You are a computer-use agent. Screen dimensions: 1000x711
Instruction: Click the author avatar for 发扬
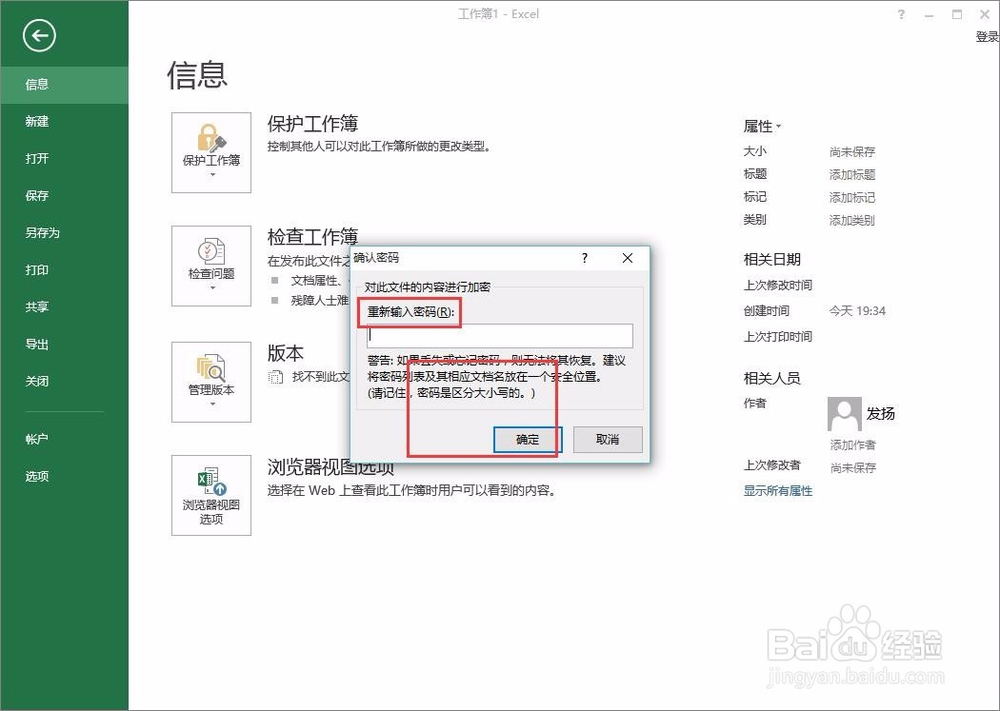(844, 414)
